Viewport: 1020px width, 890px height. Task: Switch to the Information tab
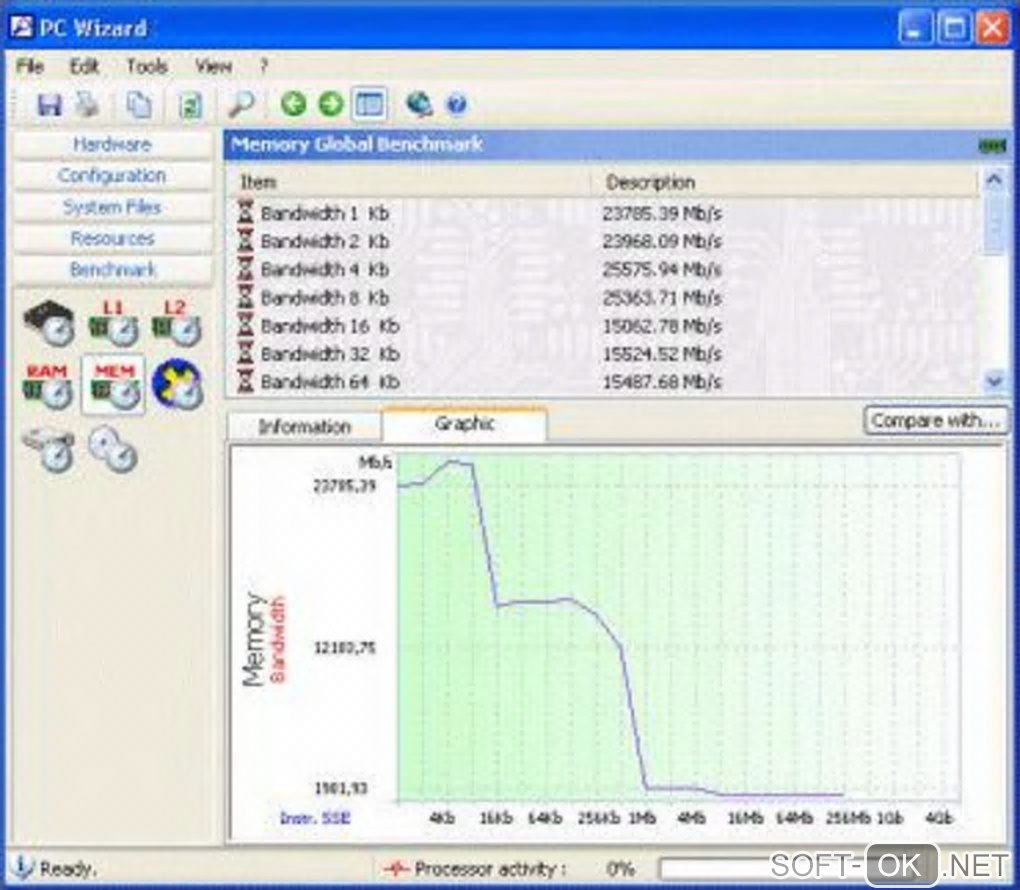coord(304,427)
